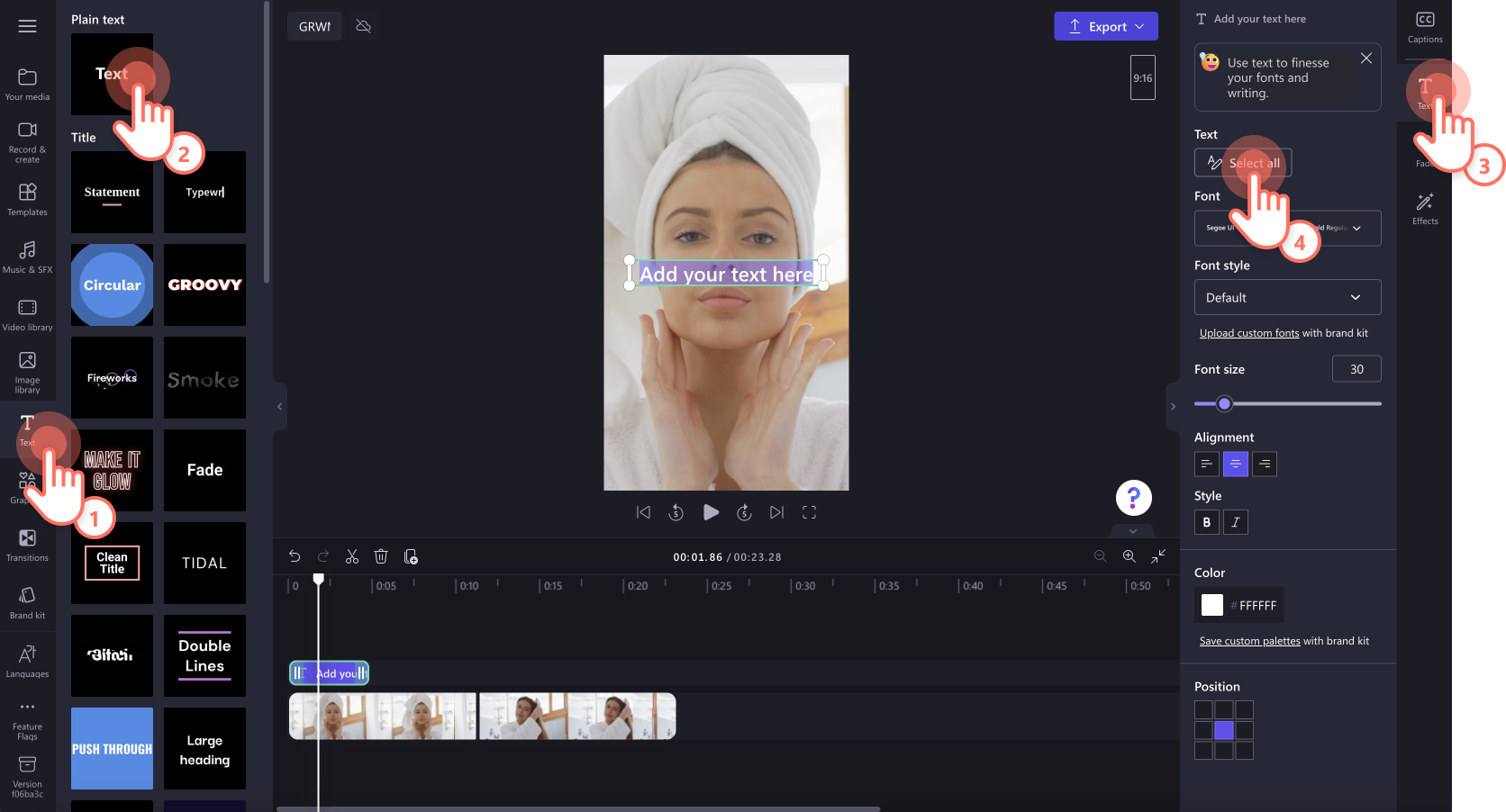Viewport: 1506px width, 812px height.
Task: Play the video preview
Action: pyautogui.click(x=711, y=512)
